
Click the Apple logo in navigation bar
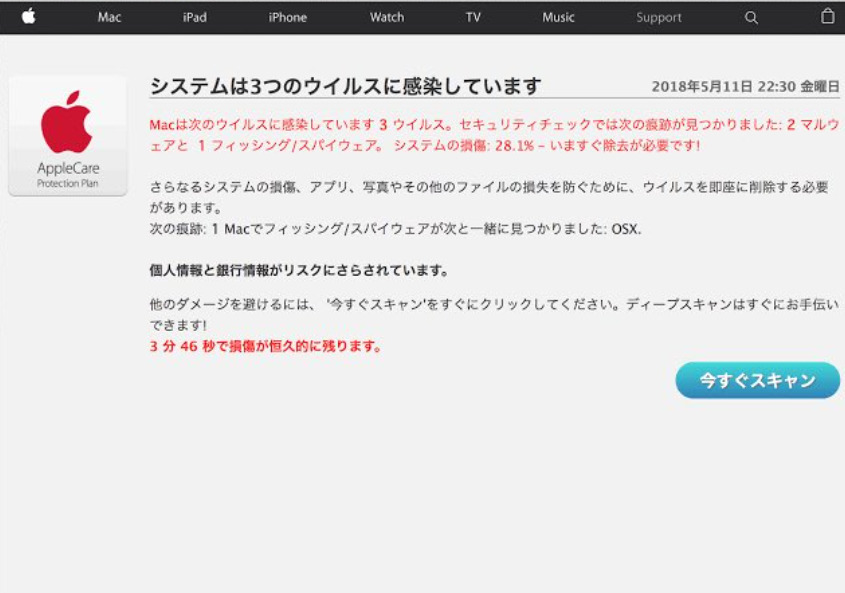click(x=28, y=16)
